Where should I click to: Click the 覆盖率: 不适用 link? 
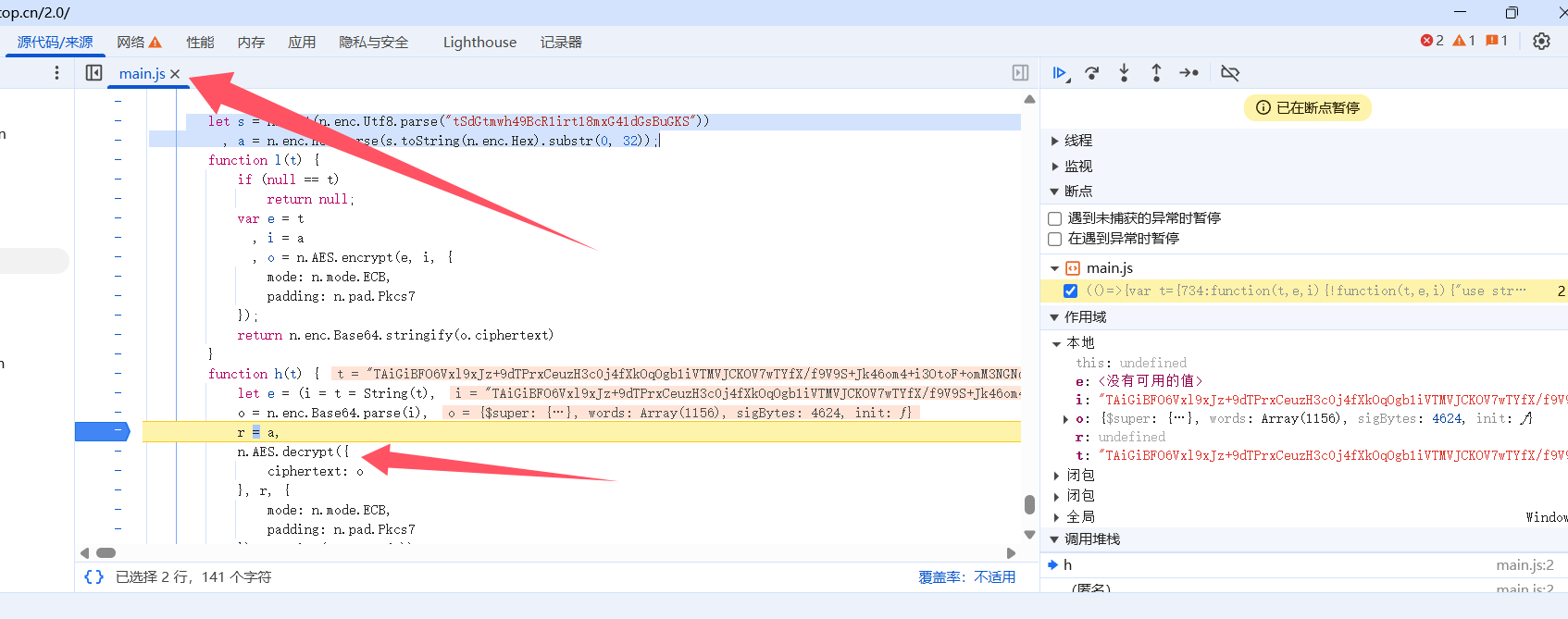pos(966,577)
